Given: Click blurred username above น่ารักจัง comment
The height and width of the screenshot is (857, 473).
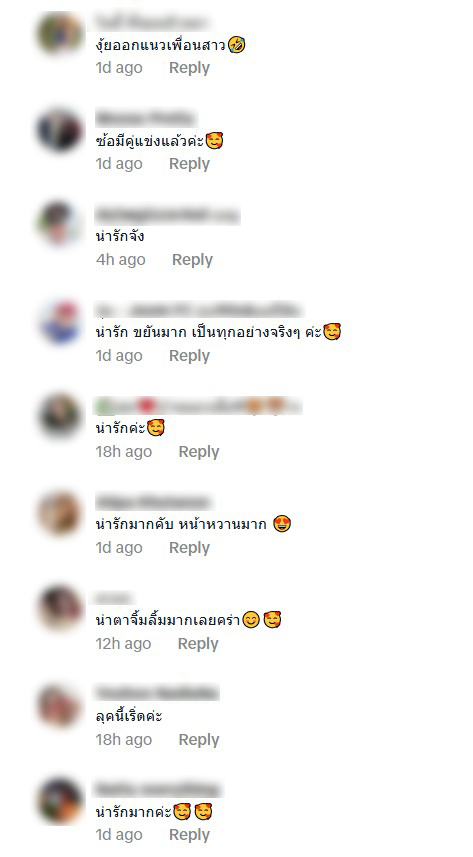Looking at the screenshot, I should tap(167, 215).
